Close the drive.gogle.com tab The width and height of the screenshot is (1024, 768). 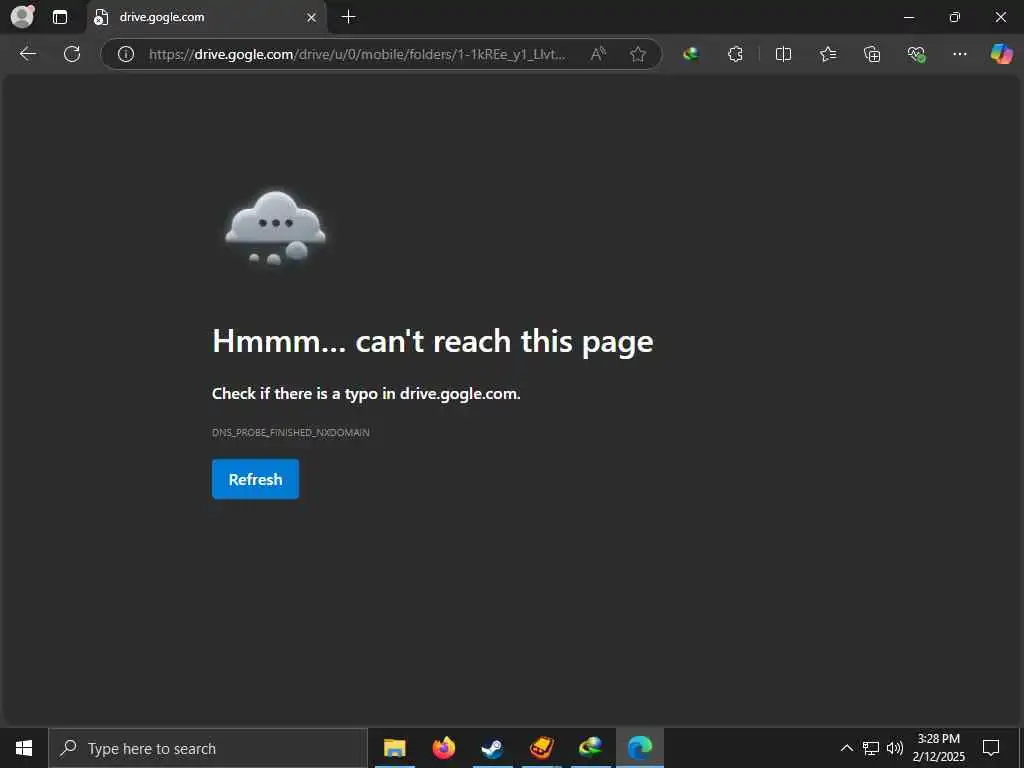(312, 18)
